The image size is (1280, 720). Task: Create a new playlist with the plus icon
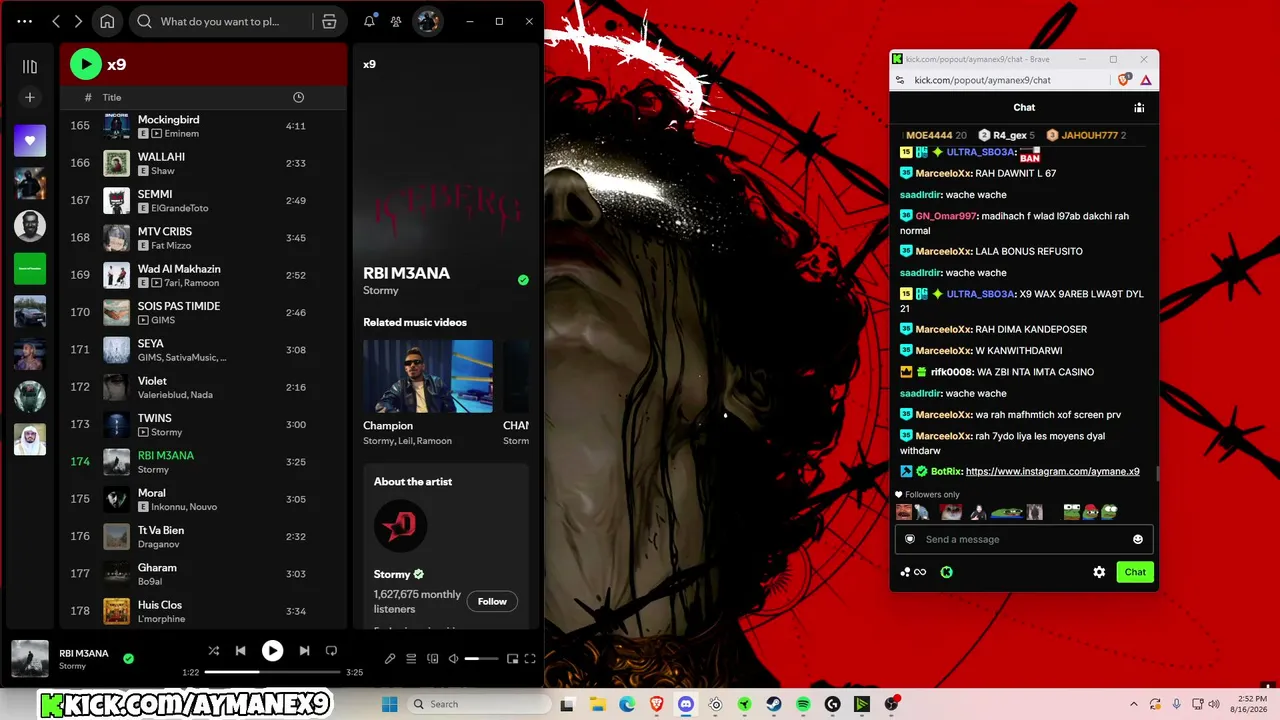click(30, 98)
